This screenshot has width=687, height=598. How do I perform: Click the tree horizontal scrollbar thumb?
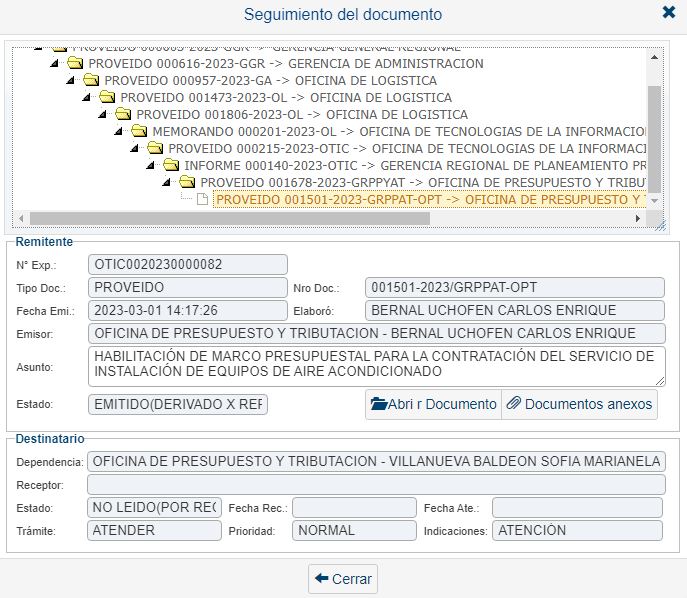pos(230,218)
